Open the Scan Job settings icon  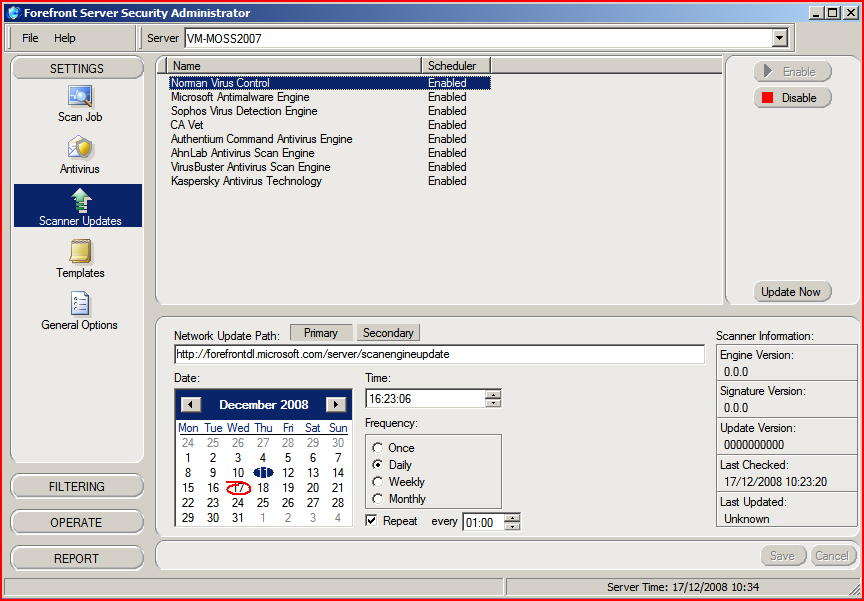coord(79,97)
